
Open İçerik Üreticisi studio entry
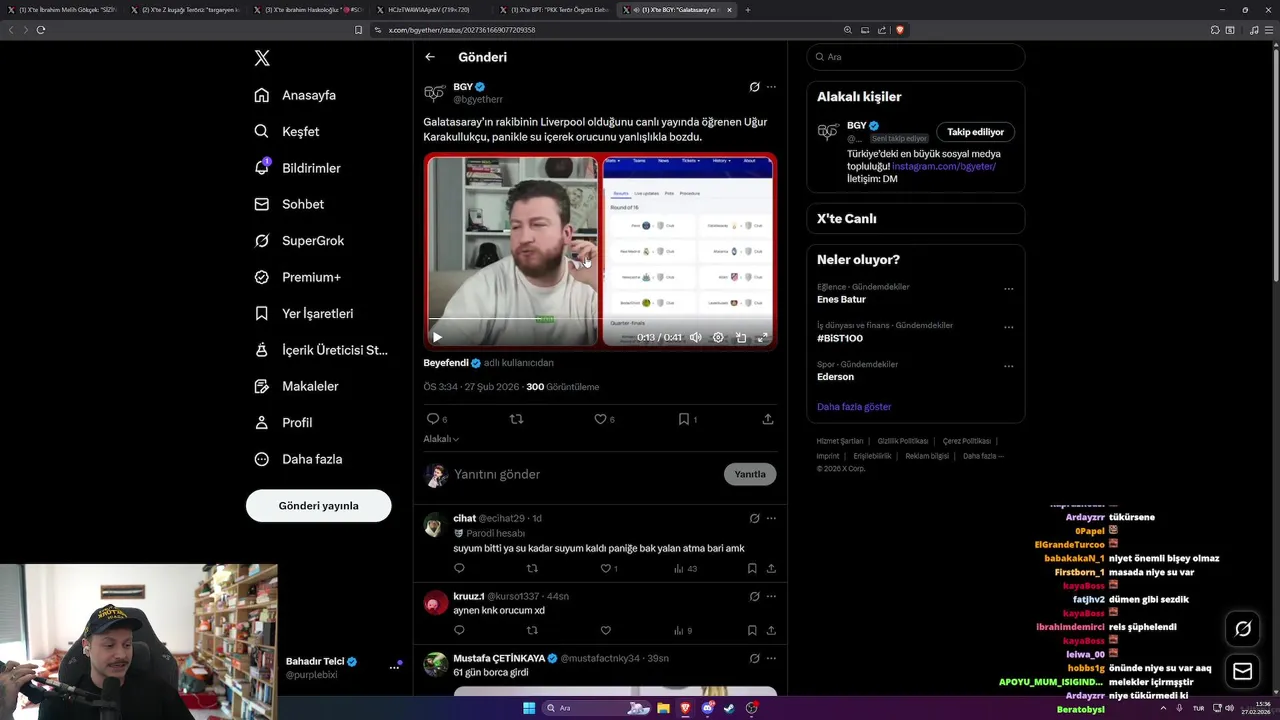[x=322, y=350]
